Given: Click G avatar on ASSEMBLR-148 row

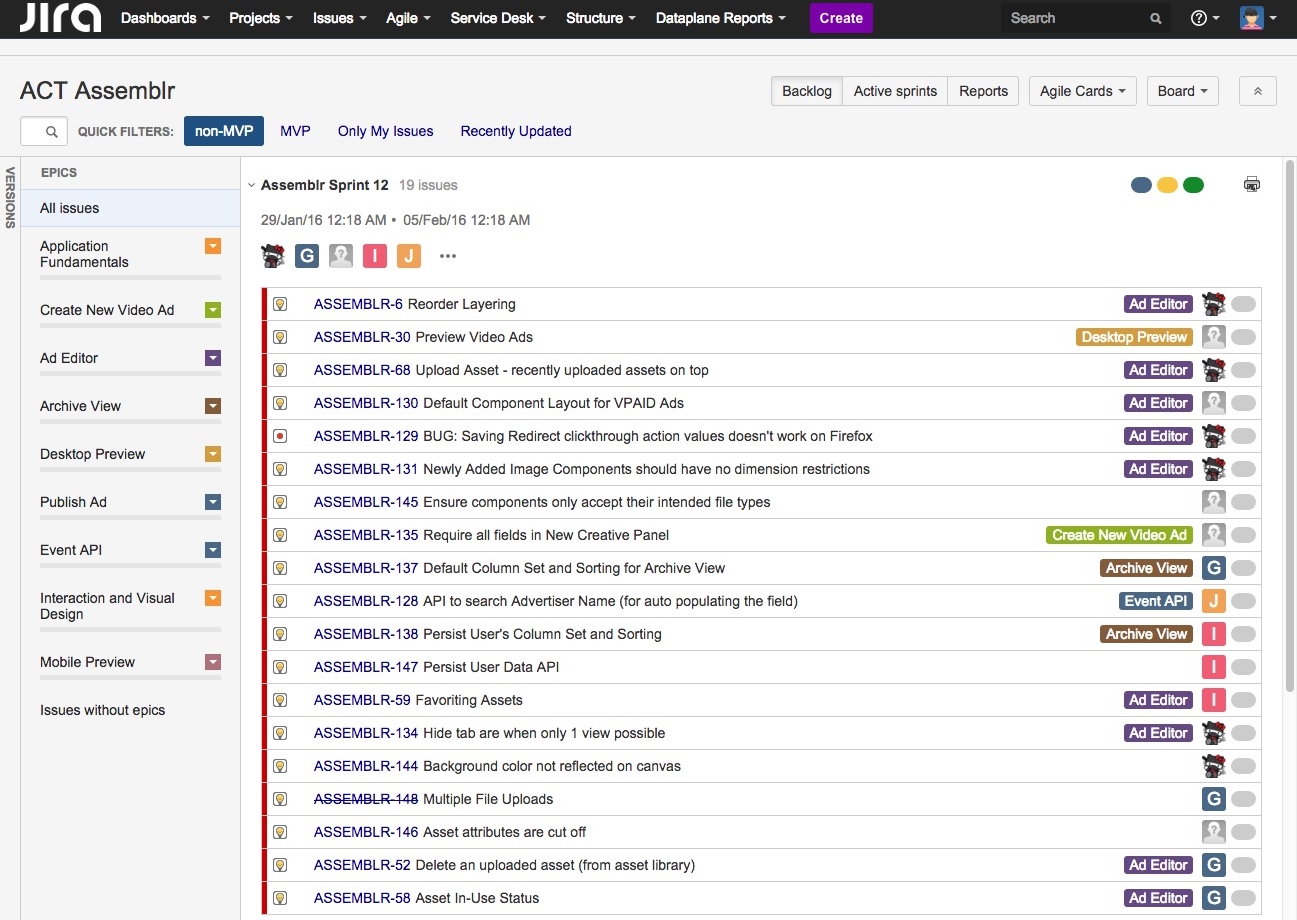Looking at the screenshot, I should click(x=1213, y=799).
